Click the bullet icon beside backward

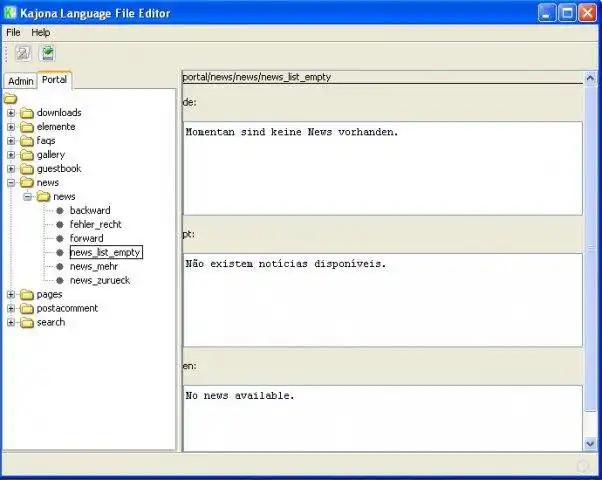coord(60,210)
